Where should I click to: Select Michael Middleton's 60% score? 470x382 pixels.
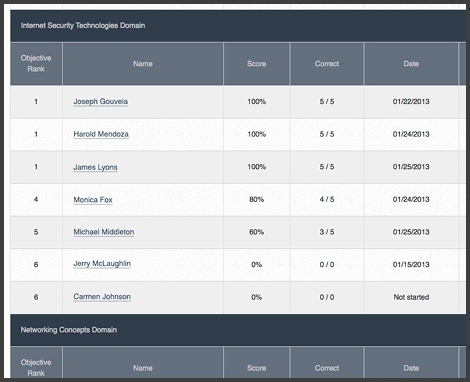click(256, 232)
